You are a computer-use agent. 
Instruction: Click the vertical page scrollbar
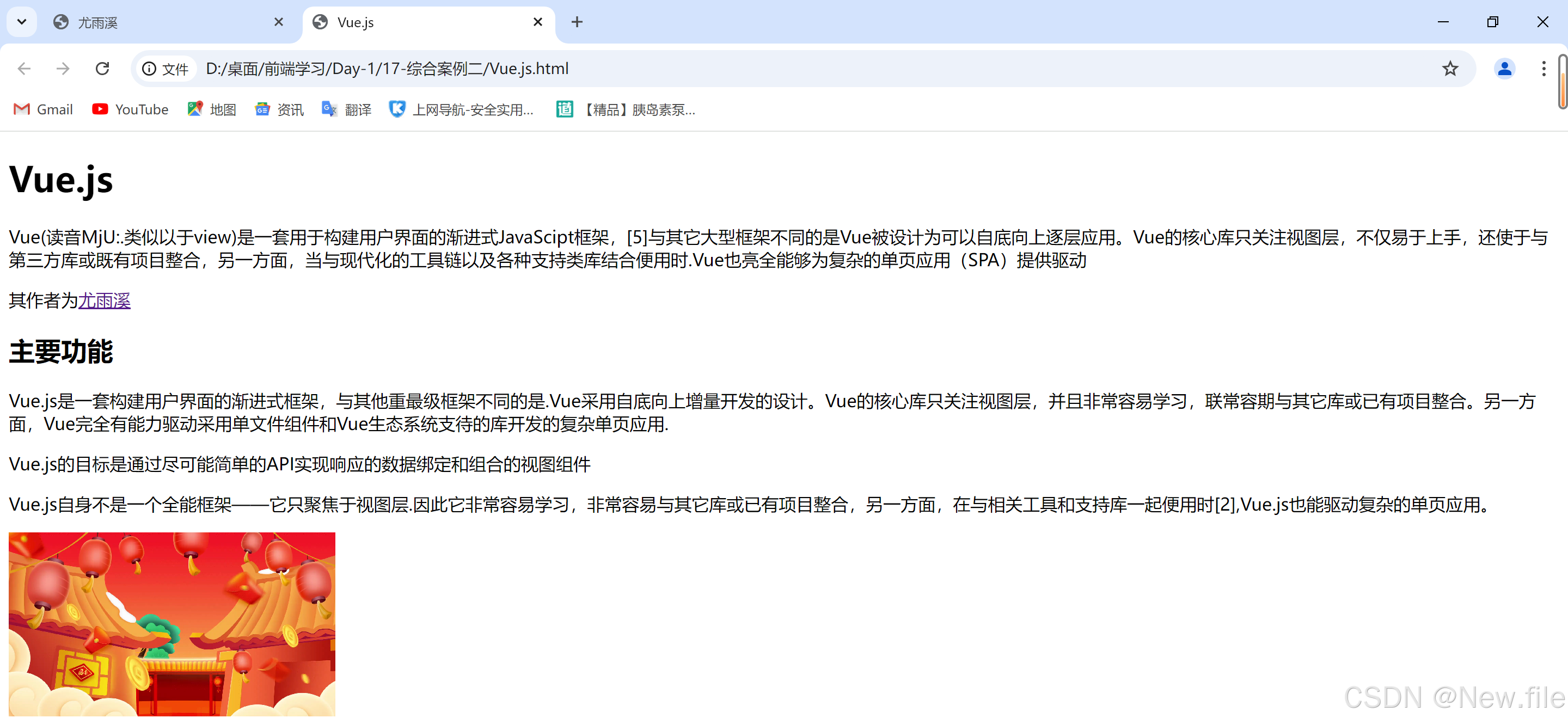(1561, 82)
